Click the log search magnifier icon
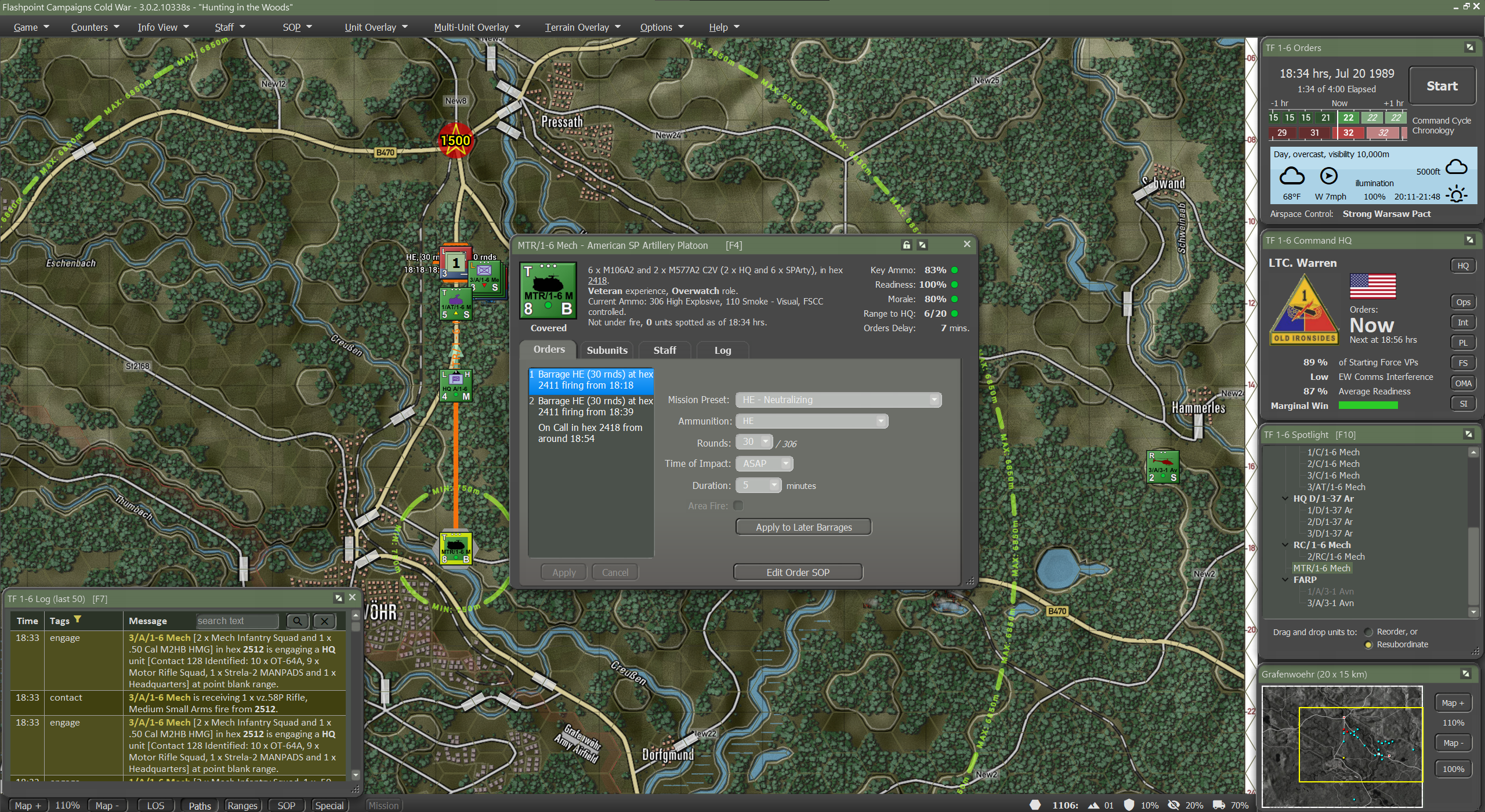This screenshot has height=812, width=1485. click(x=297, y=621)
